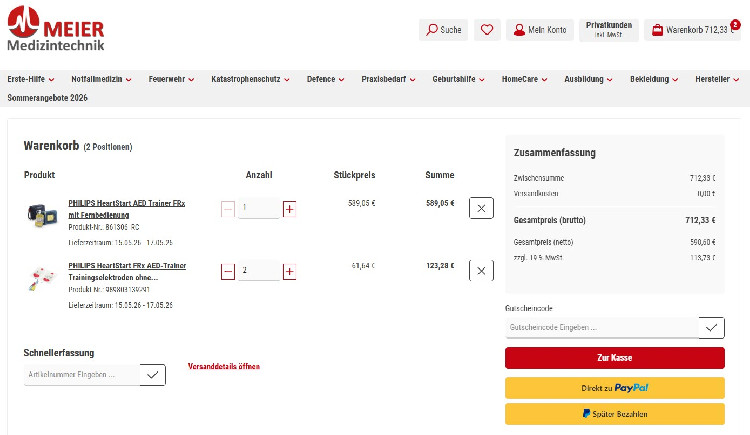This screenshot has width=750, height=435.
Task: Decrease quantity of AED Trainer FRx mit Fernbedienung
Action: point(228,209)
